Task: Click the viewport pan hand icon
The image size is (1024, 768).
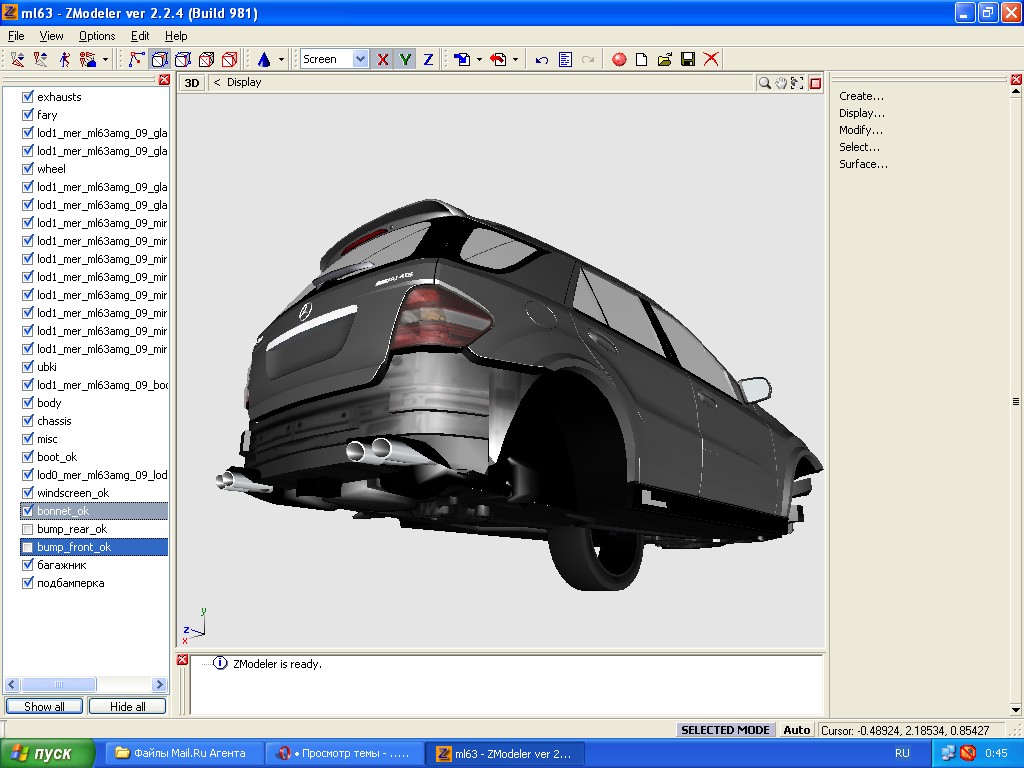Action: click(x=781, y=83)
